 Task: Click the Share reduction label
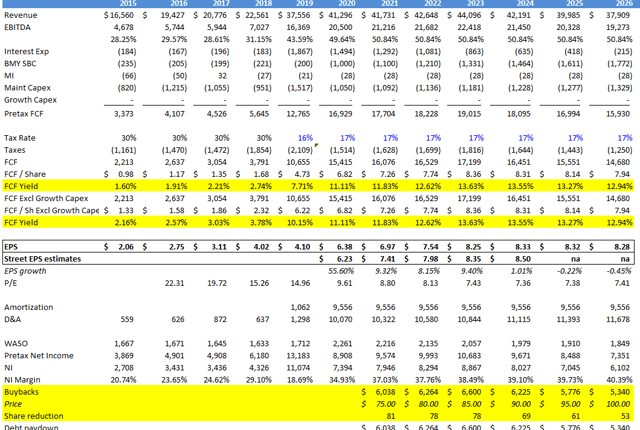point(33,416)
